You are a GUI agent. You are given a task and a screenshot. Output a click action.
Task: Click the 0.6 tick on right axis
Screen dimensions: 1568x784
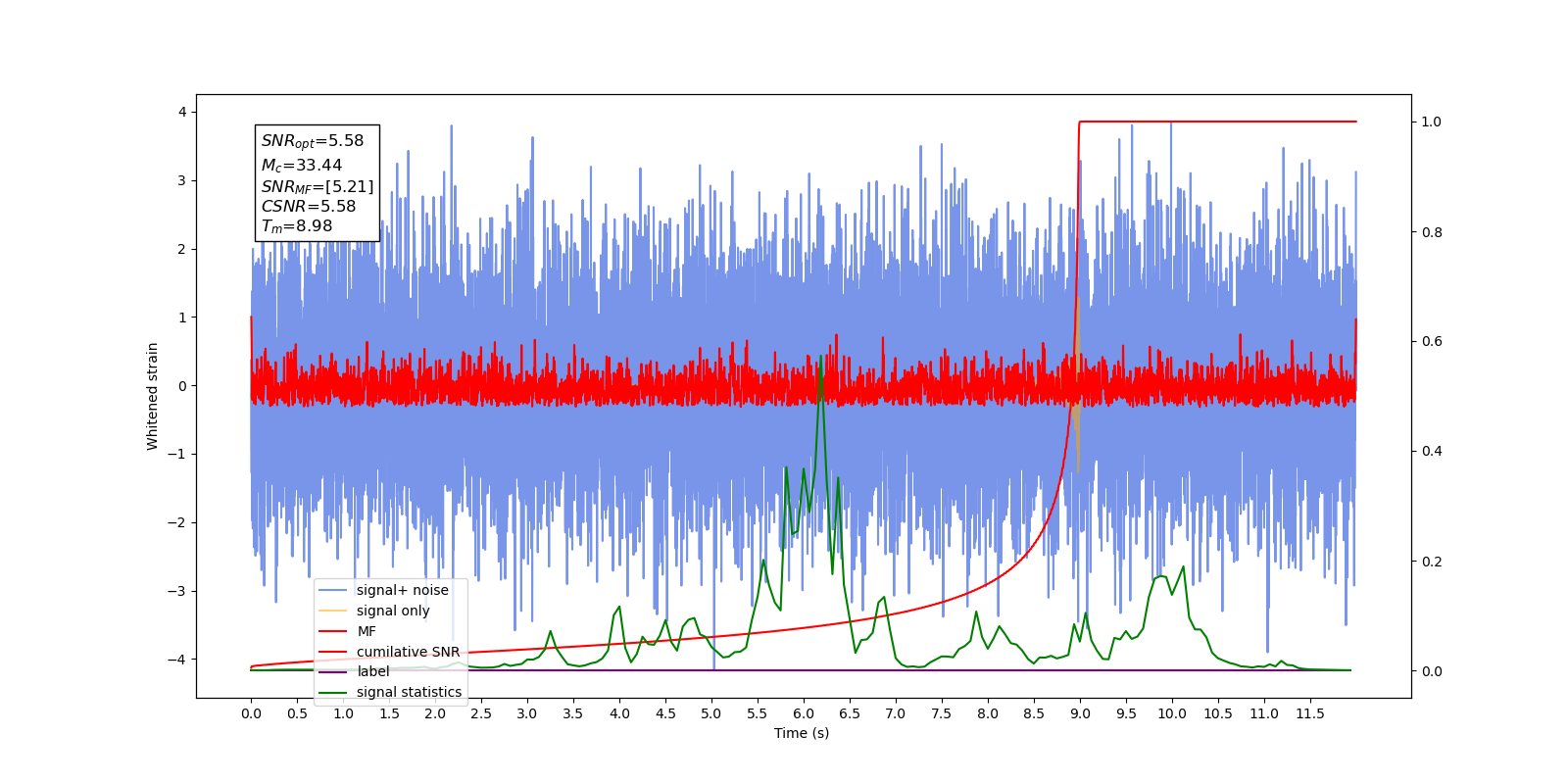(x=1432, y=341)
